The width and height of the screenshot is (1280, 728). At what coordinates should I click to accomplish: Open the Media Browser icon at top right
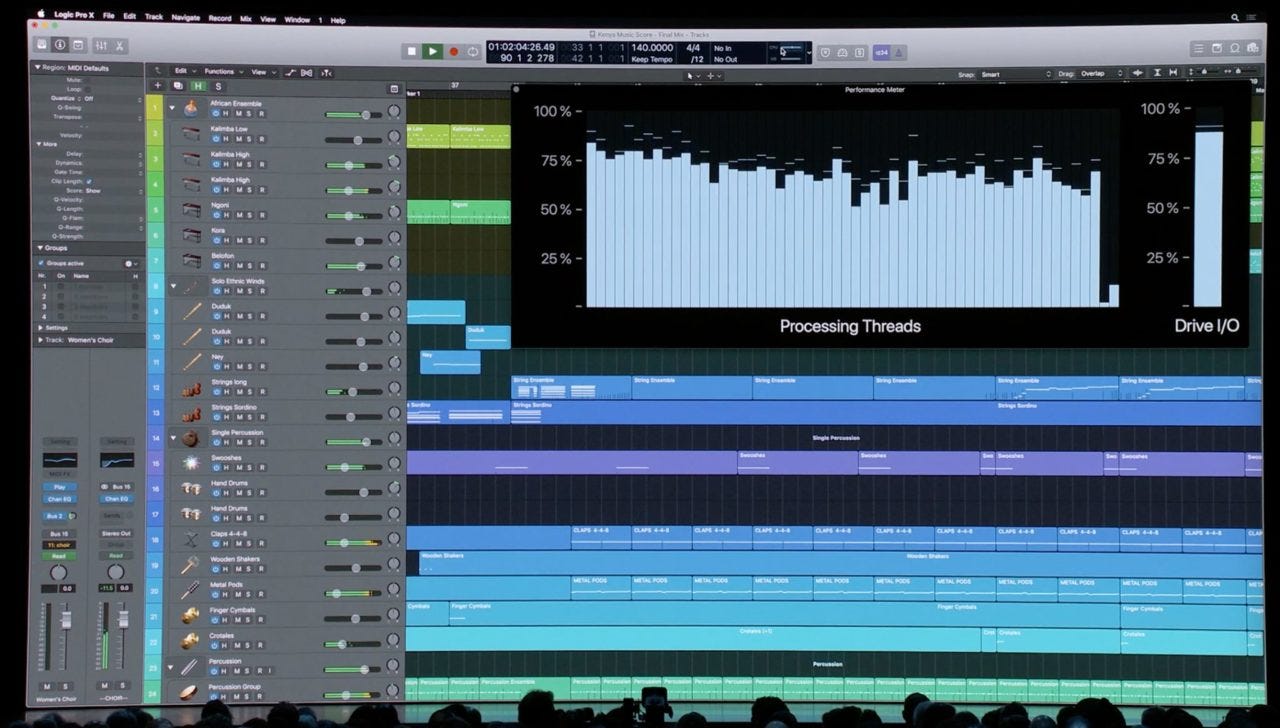point(1253,48)
